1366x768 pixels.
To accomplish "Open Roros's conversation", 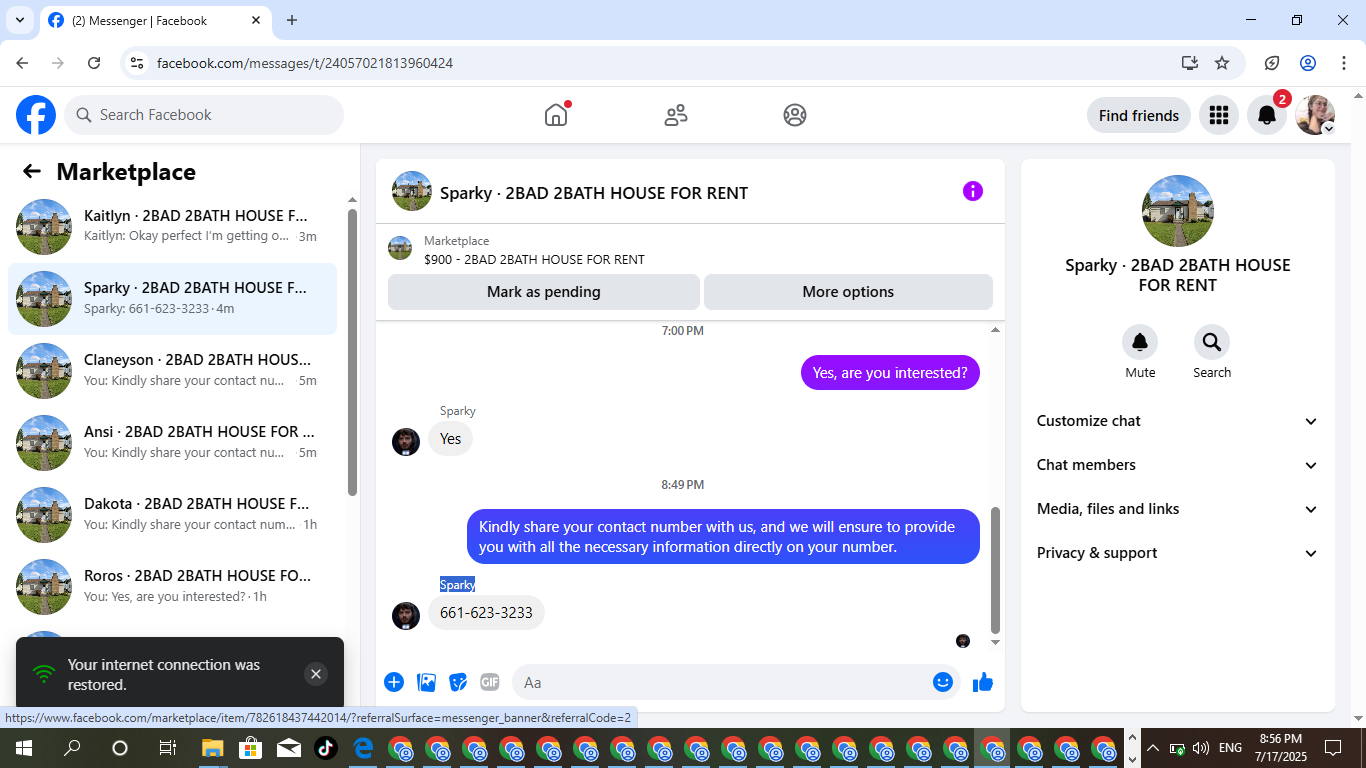I will [x=172, y=586].
